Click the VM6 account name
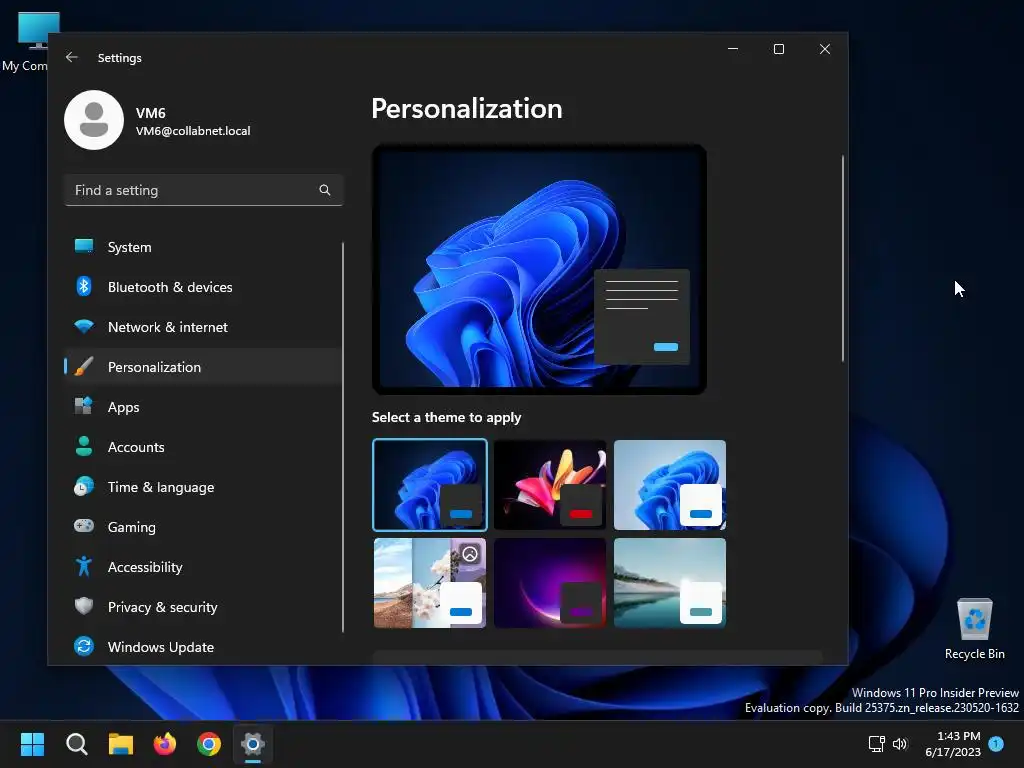The height and width of the screenshot is (768, 1024). pos(150,113)
